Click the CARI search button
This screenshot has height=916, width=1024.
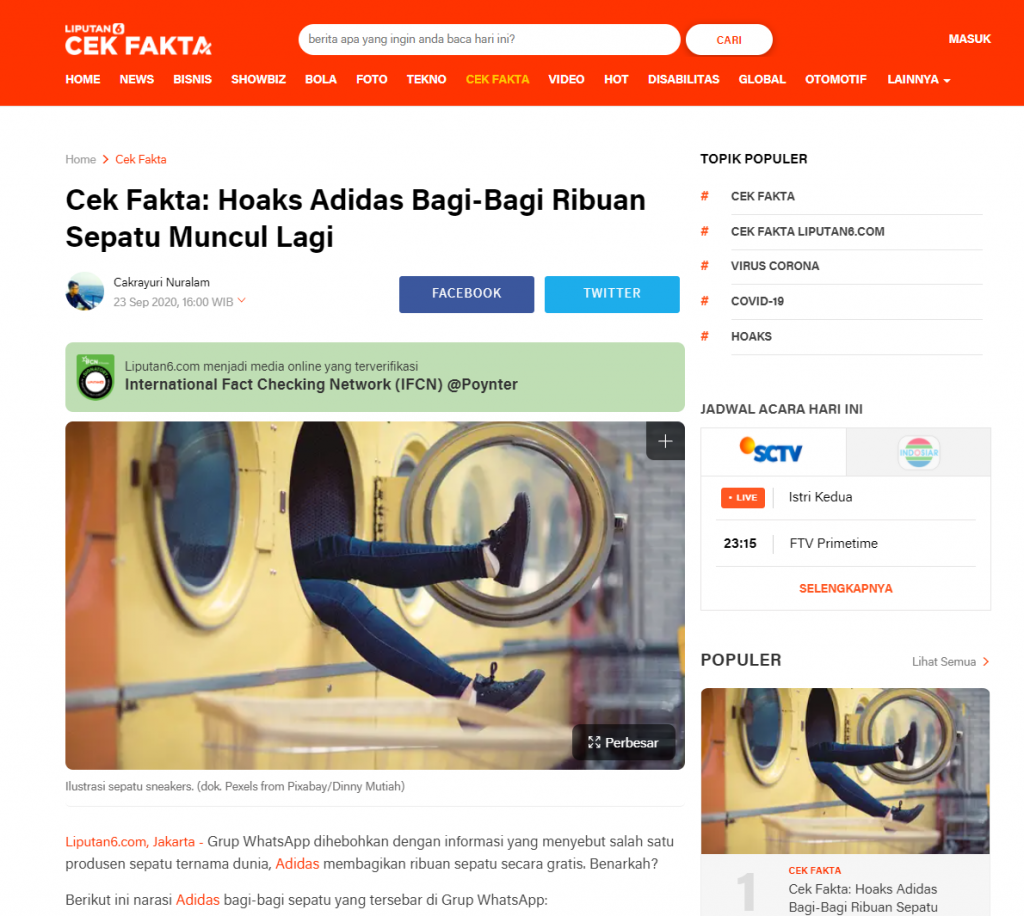729,40
